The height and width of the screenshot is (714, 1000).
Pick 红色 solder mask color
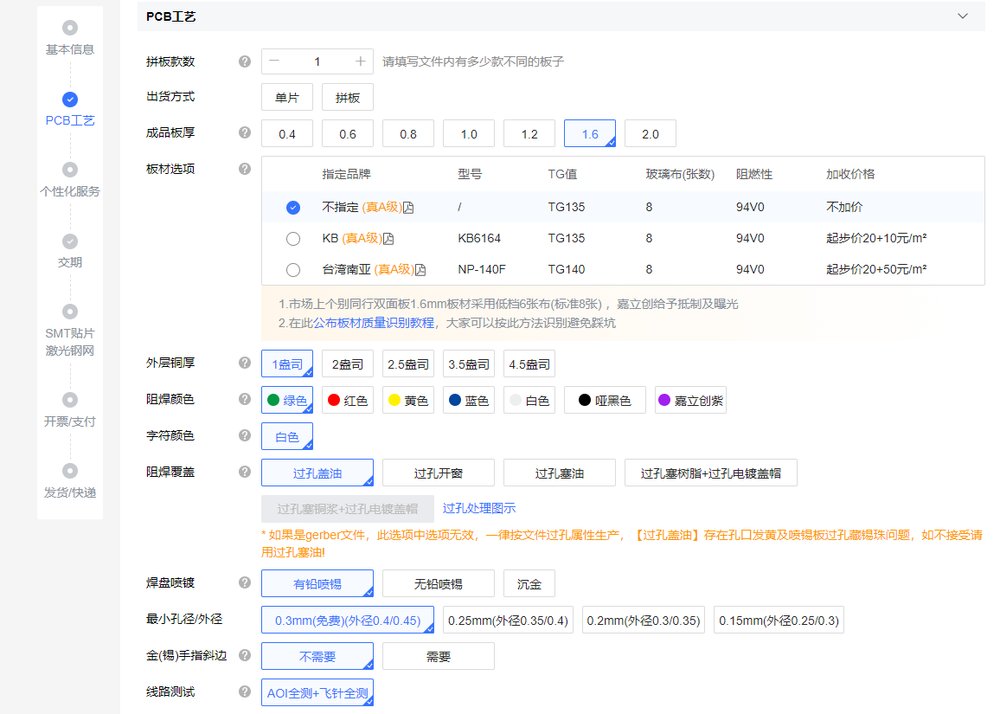click(x=348, y=400)
